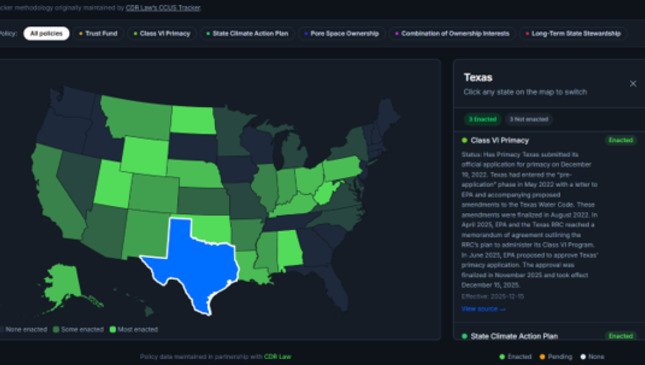The image size is (645, 365).
Task: Select Colorado on the map
Action: click(x=154, y=193)
